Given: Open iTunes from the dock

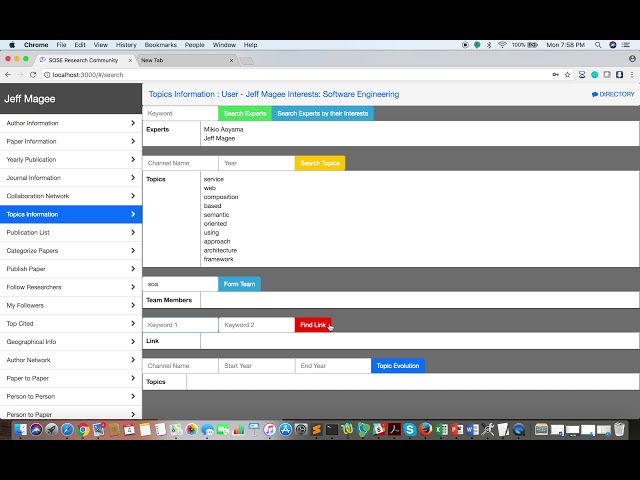Looking at the screenshot, I should (269, 429).
